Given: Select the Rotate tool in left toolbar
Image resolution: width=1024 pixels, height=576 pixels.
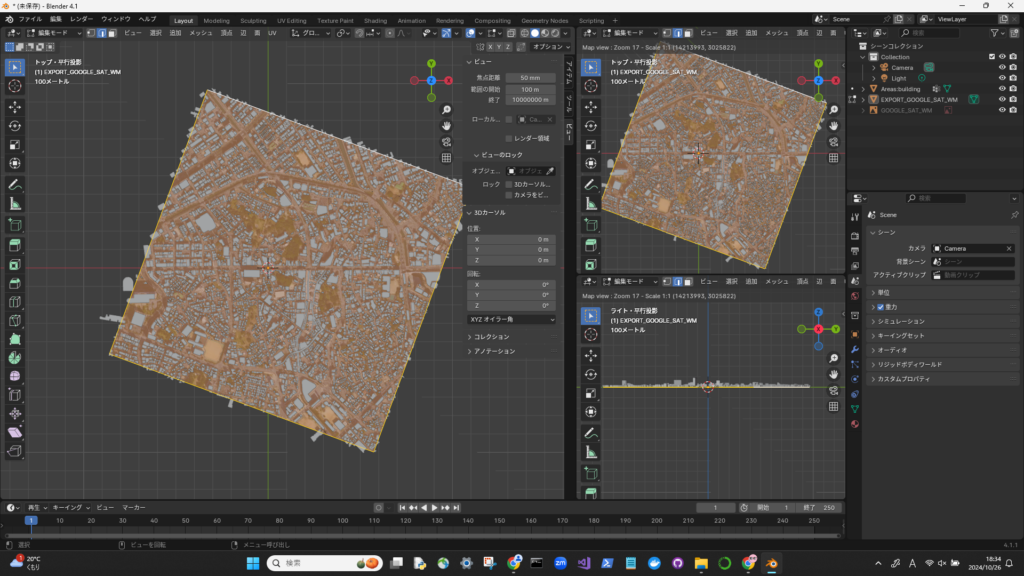Looking at the screenshot, I should click(x=15, y=126).
